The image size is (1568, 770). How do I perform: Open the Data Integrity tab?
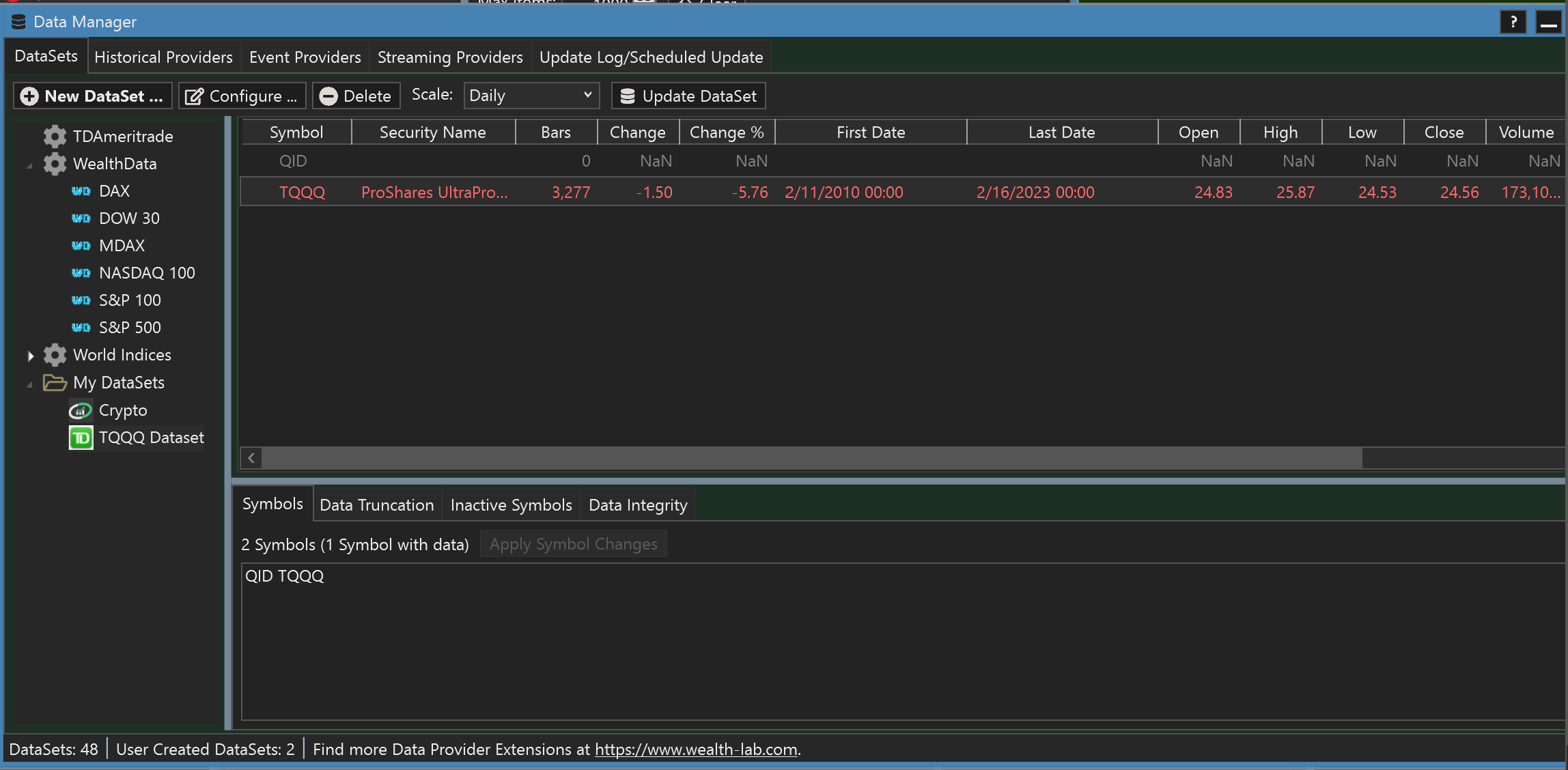coord(637,505)
